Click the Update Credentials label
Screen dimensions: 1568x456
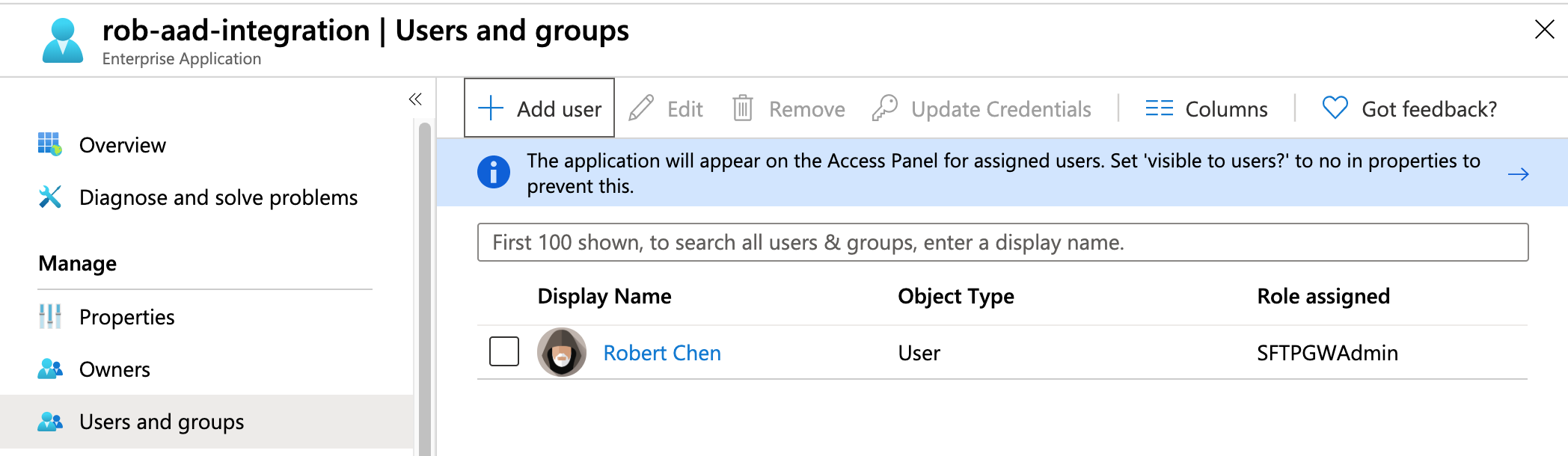[x=1001, y=109]
